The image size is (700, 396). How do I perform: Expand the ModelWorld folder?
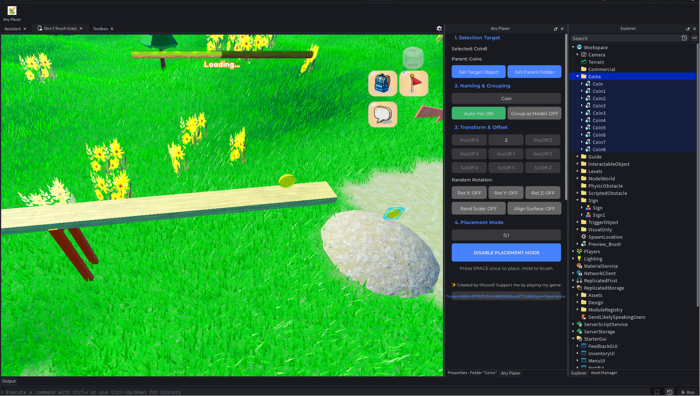click(x=578, y=179)
